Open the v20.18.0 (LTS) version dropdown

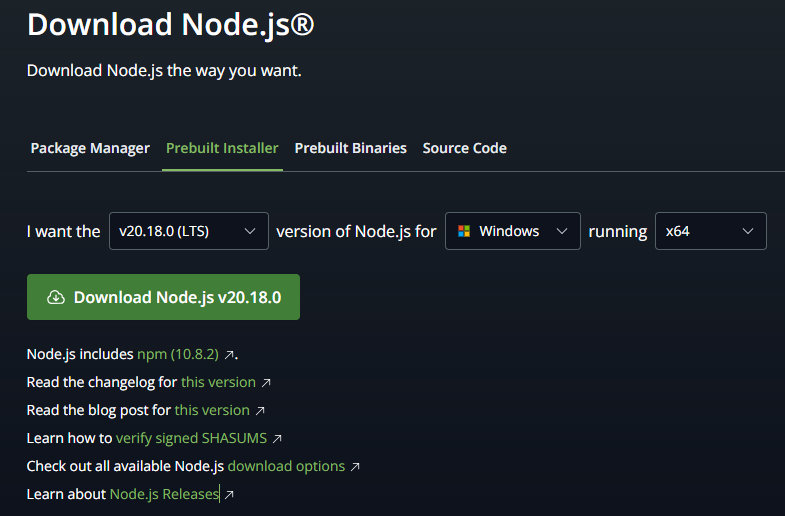click(189, 231)
